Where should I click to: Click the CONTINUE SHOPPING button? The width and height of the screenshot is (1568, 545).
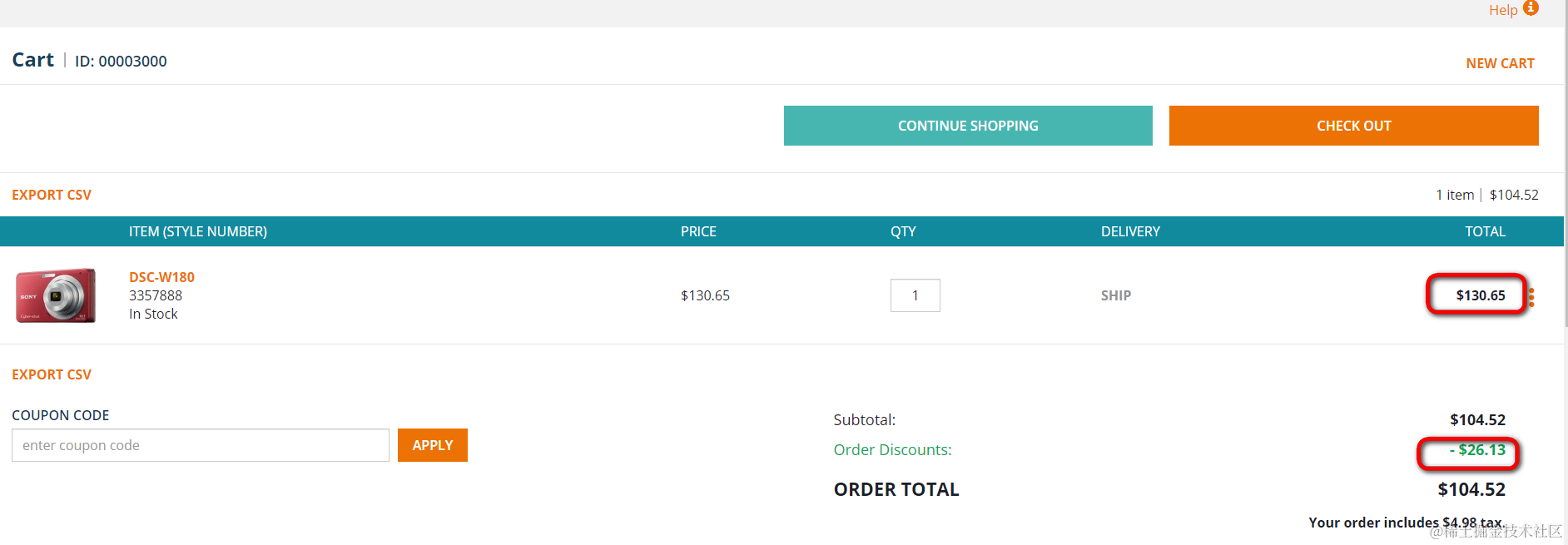[x=968, y=126]
